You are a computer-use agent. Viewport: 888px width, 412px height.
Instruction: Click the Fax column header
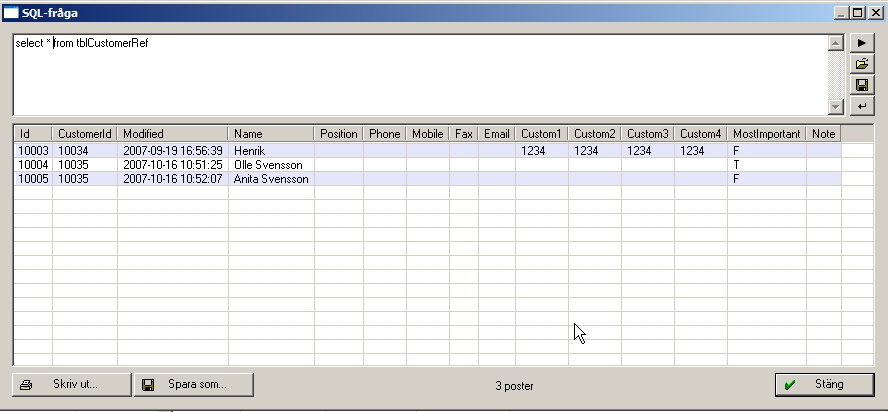click(464, 134)
